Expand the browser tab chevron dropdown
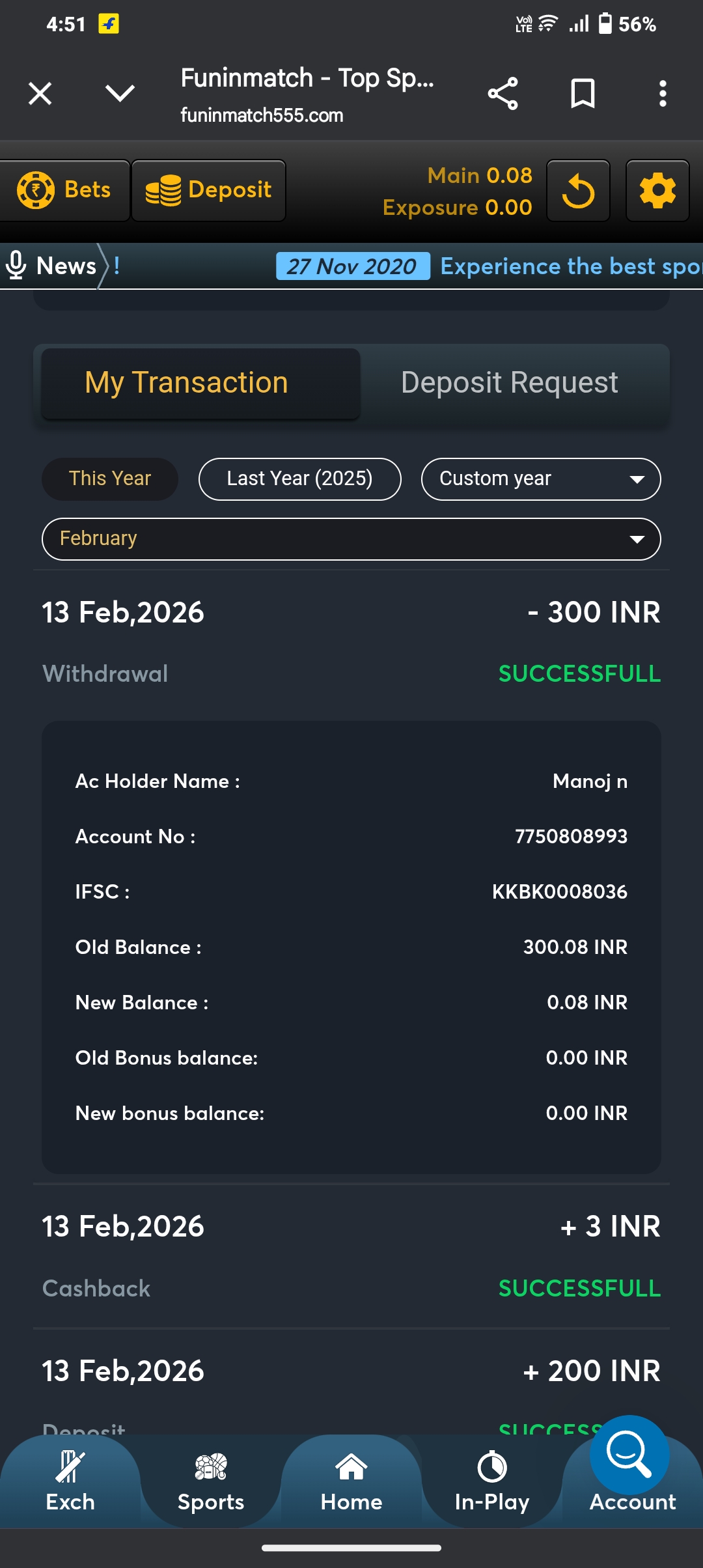Screen dimensions: 703x1568 click(120, 94)
